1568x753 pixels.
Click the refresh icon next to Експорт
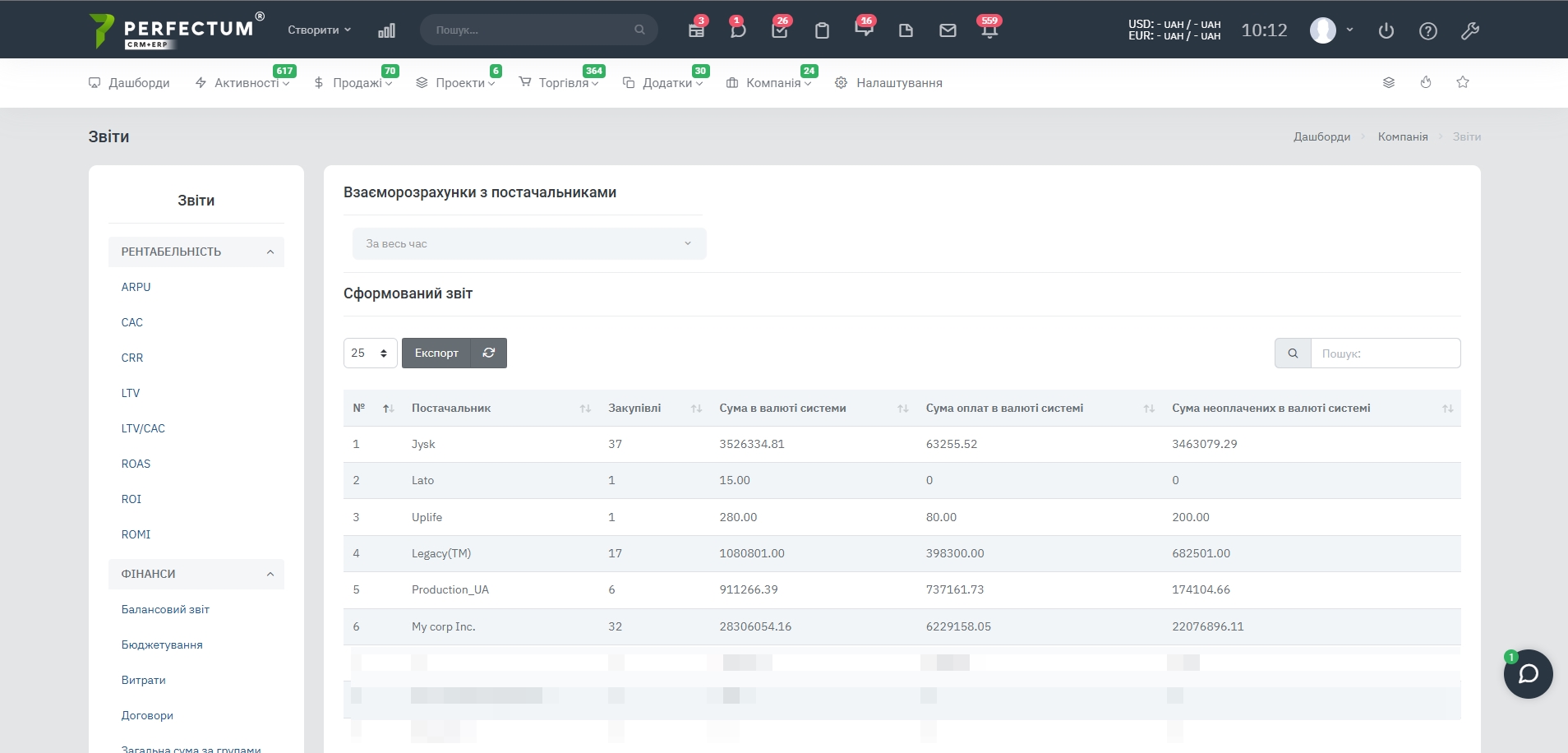pyautogui.click(x=489, y=353)
